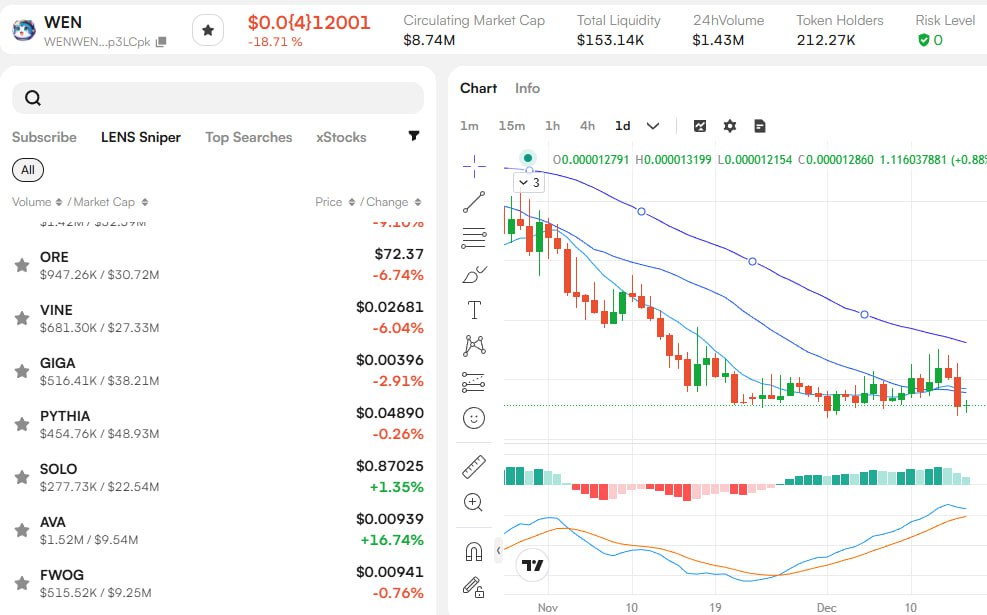Select the LENS Sniper tab
The image size is (987, 615).
[x=141, y=137]
